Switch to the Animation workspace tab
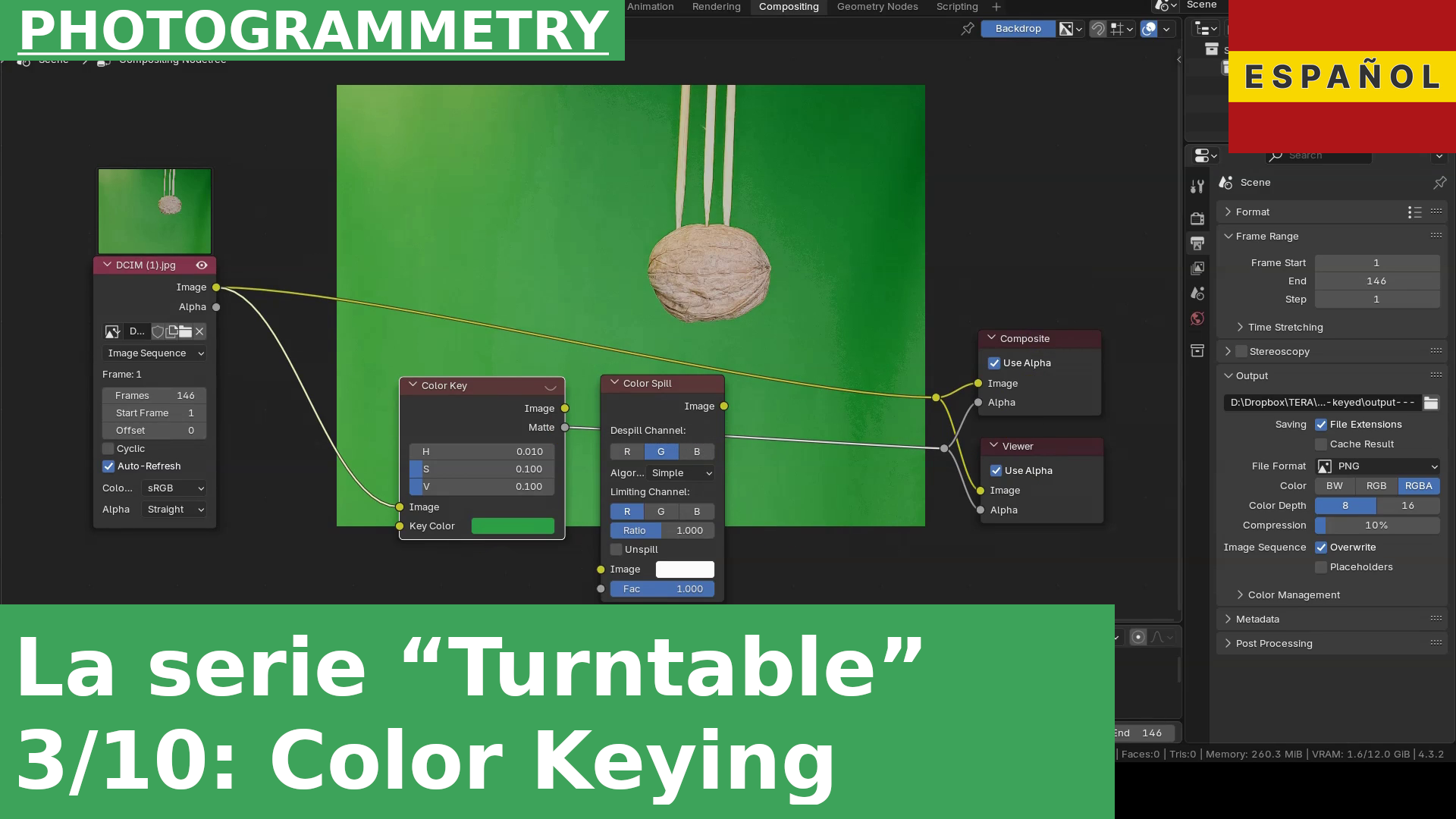 650,7
